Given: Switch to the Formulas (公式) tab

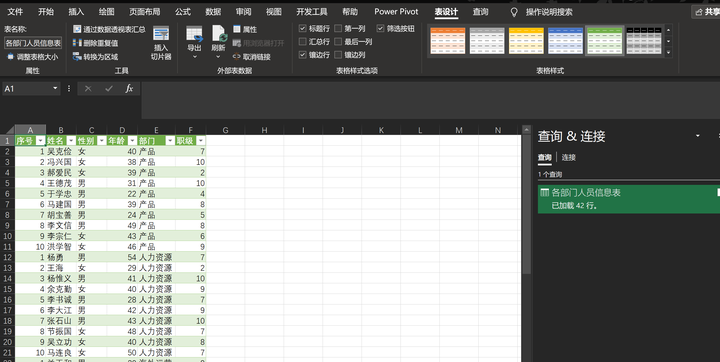Looking at the screenshot, I should point(183,12).
